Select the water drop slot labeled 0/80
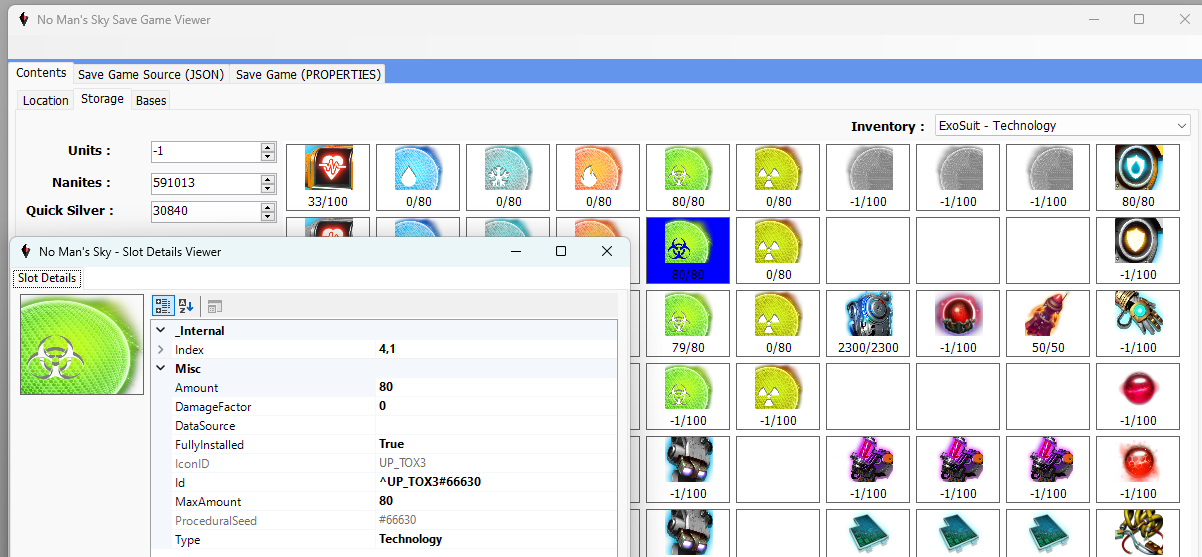Screen dimensions: 1202x557 [418, 177]
